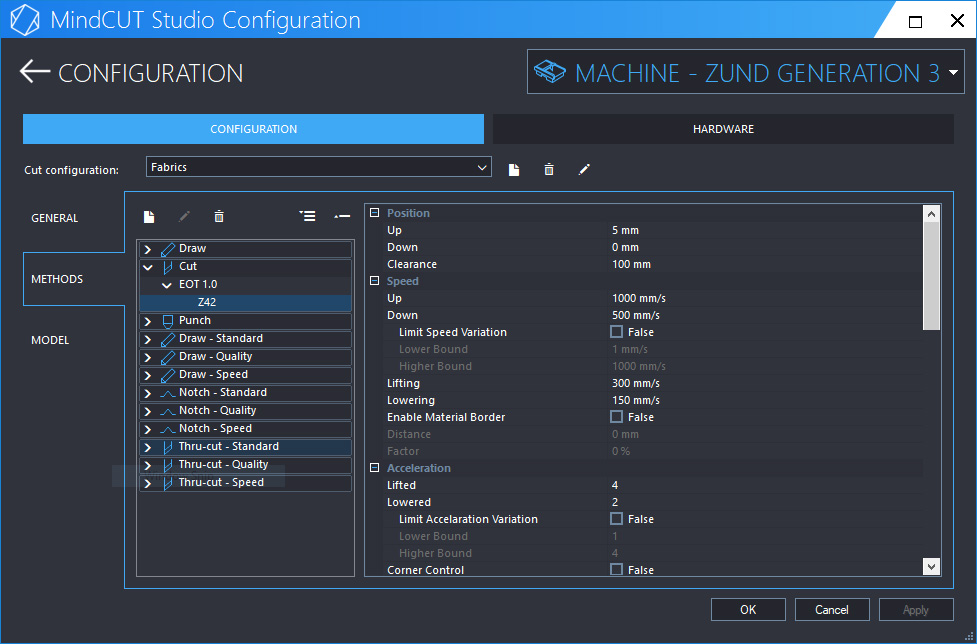This screenshot has height=644, width=977.
Task: Rename the cut configuration with pencil icon
Action: tap(584, 169)
